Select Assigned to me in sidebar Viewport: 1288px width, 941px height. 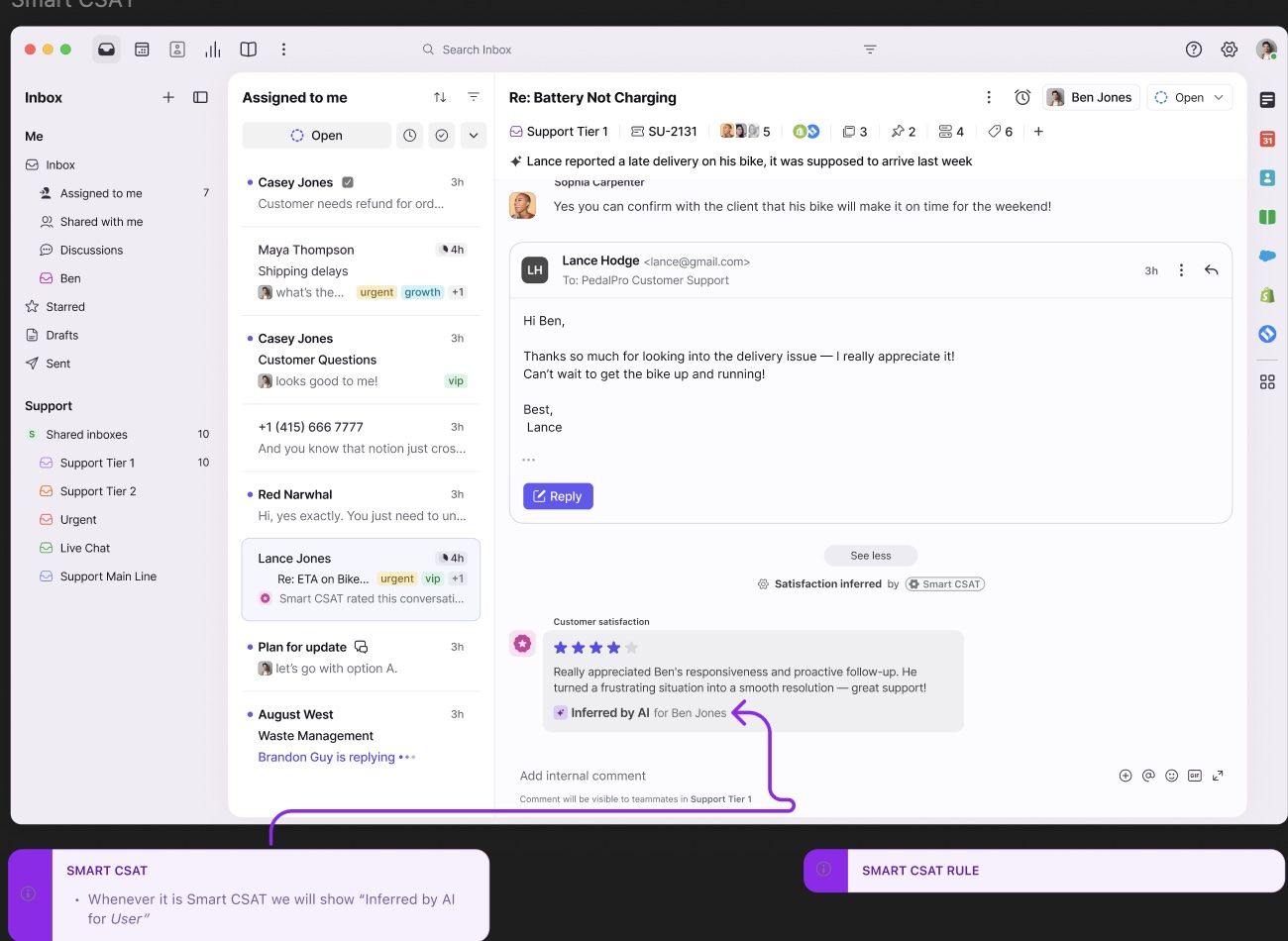pyautogui.click(x=101, y=193)
